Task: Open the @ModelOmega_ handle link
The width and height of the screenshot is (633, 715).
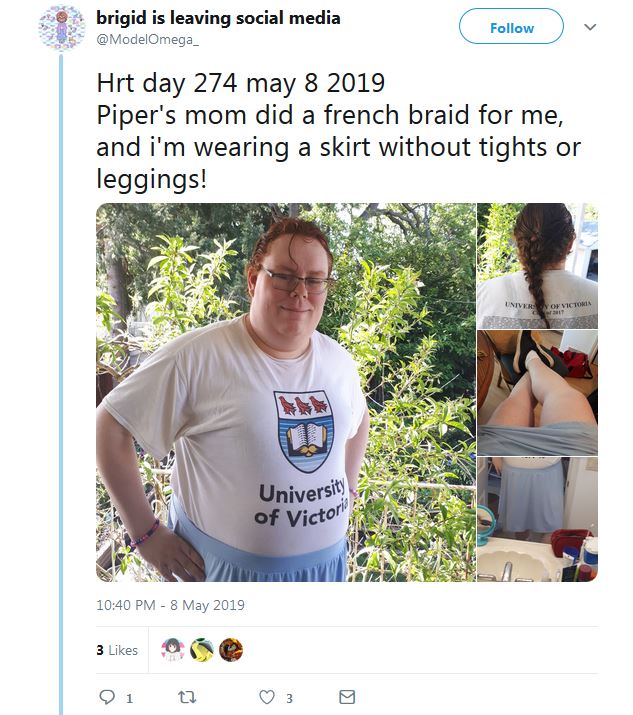Action: pyautogui.click(x=147, y=40)
